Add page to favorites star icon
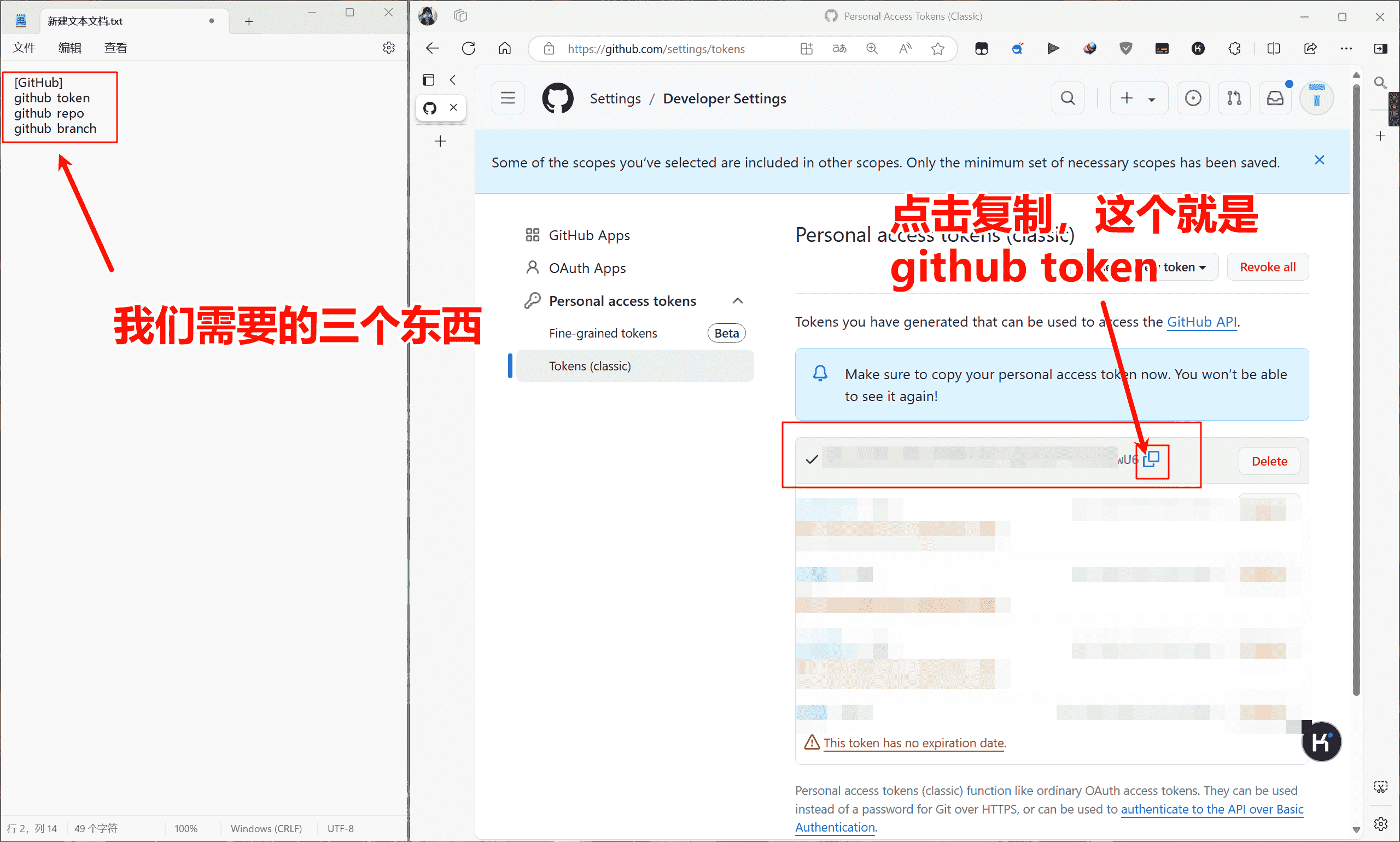Screen dimensions: 1400x842 coord(938,49)
